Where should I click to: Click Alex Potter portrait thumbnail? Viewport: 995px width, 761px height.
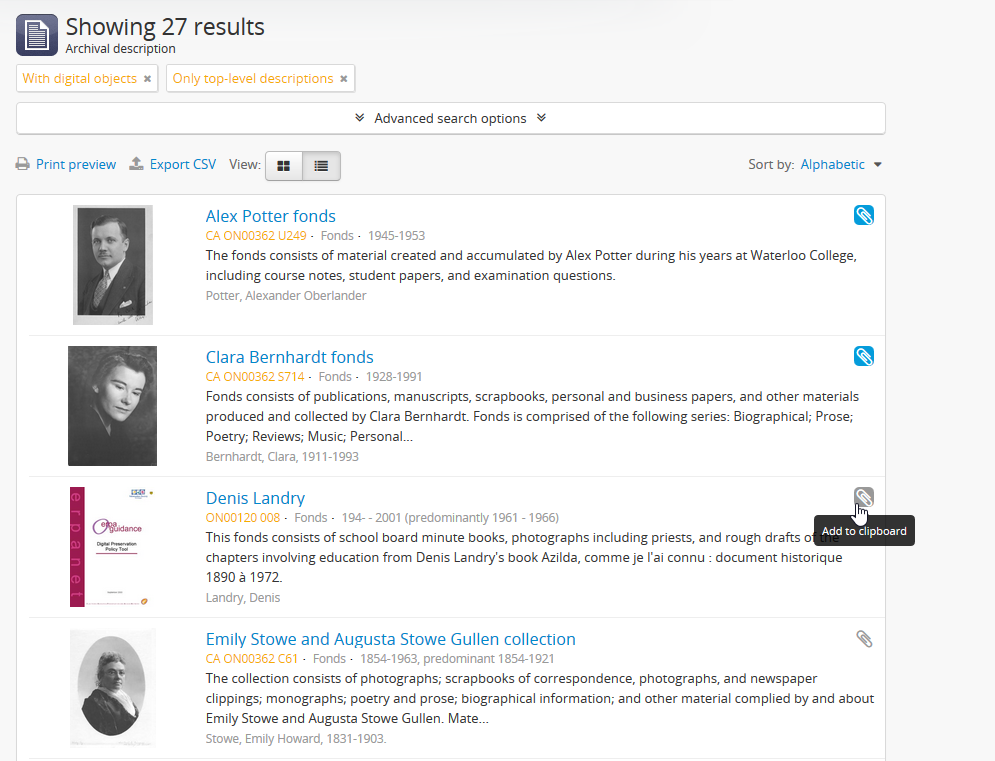click(x=113, y=265)
